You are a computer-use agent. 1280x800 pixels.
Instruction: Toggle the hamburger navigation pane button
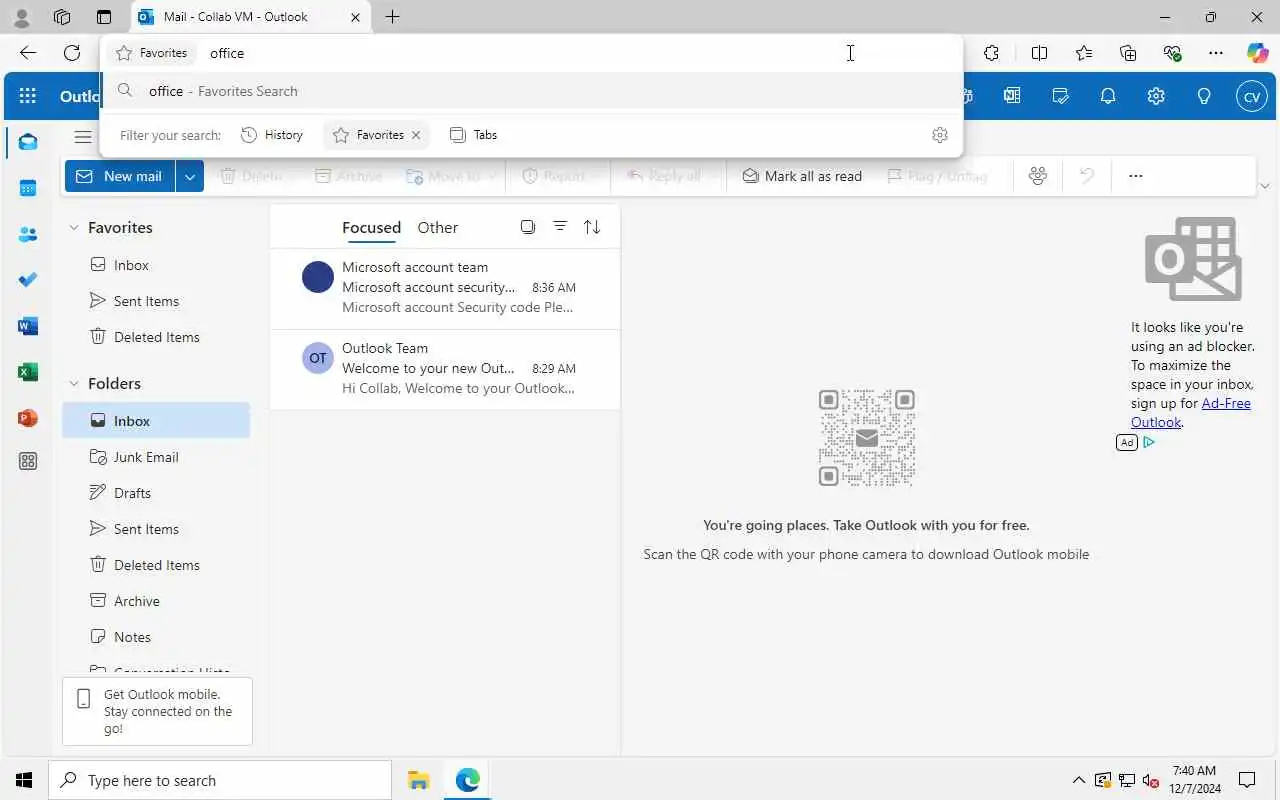click(83, 137)
